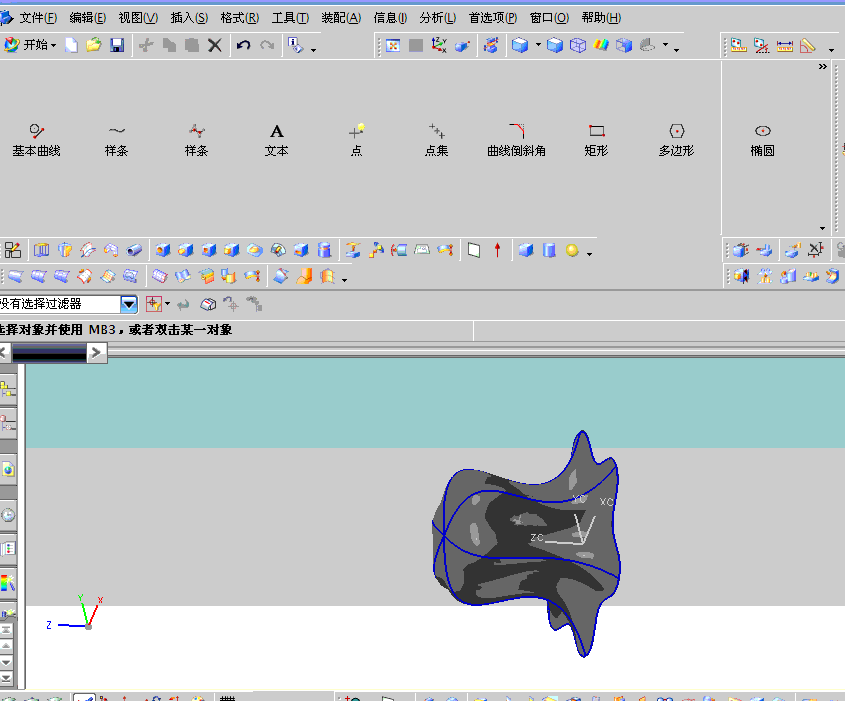Viewport: 845px width, 701px height.
Task: Click the angle measurement icon
Action: coord(807,46)
